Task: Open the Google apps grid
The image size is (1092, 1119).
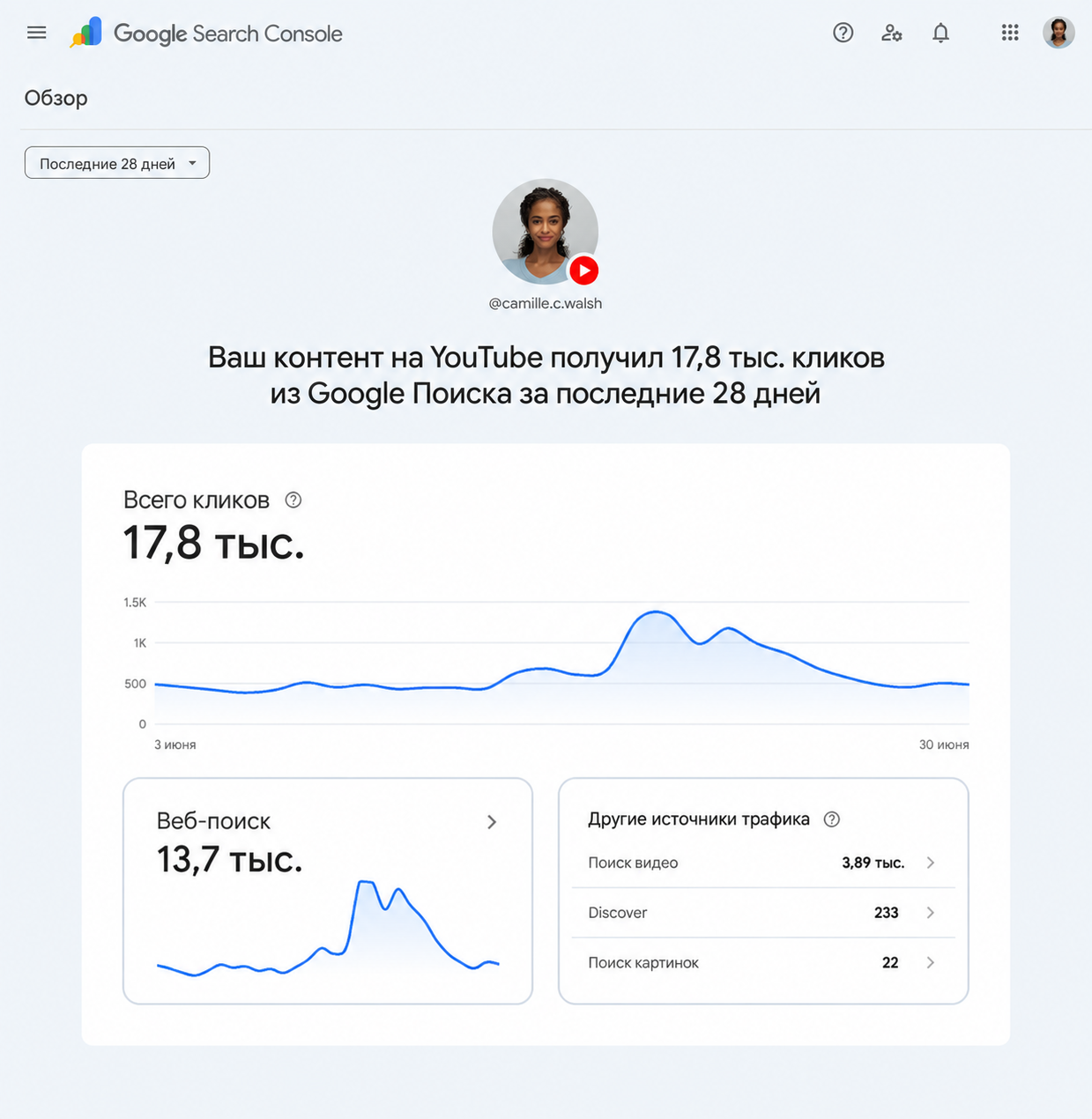Action: pyautogui.click(x=1010, y=33)
